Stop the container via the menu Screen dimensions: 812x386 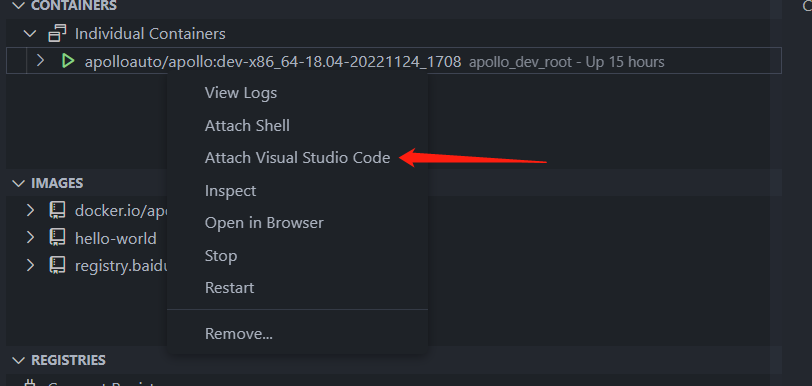[221, 256]
